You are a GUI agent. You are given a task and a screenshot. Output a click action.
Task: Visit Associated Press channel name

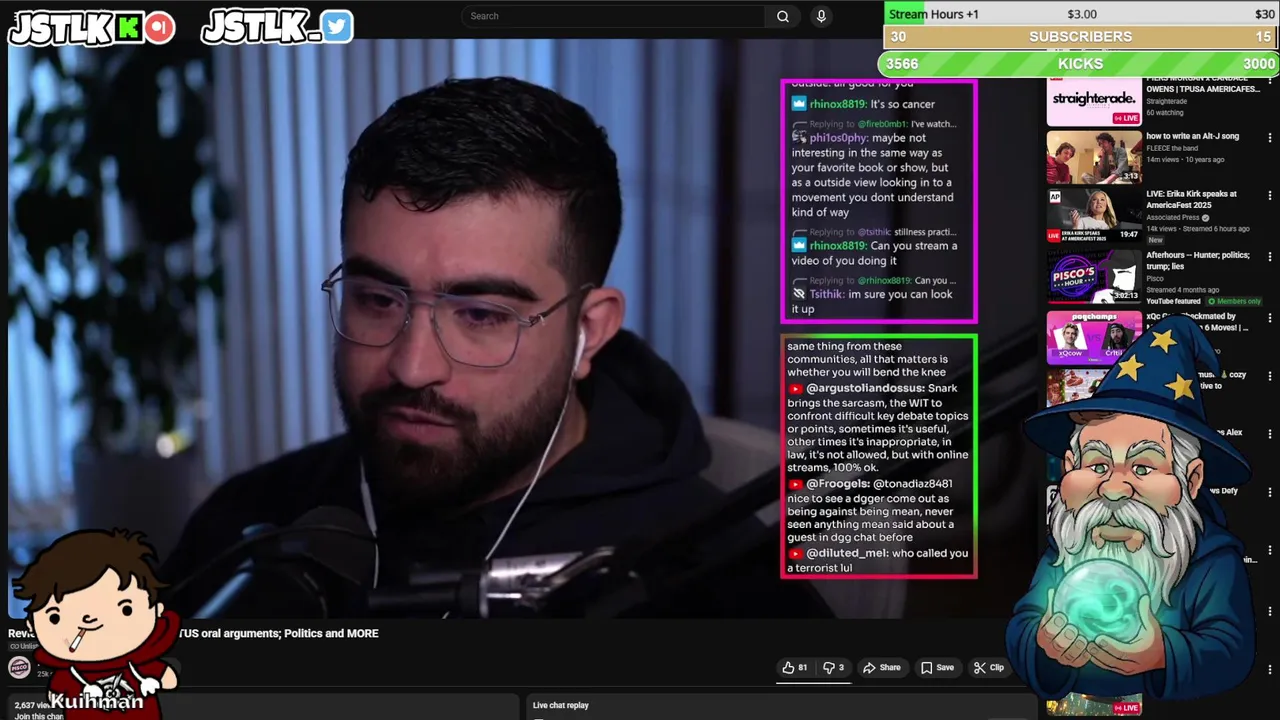coord(1172,218)
